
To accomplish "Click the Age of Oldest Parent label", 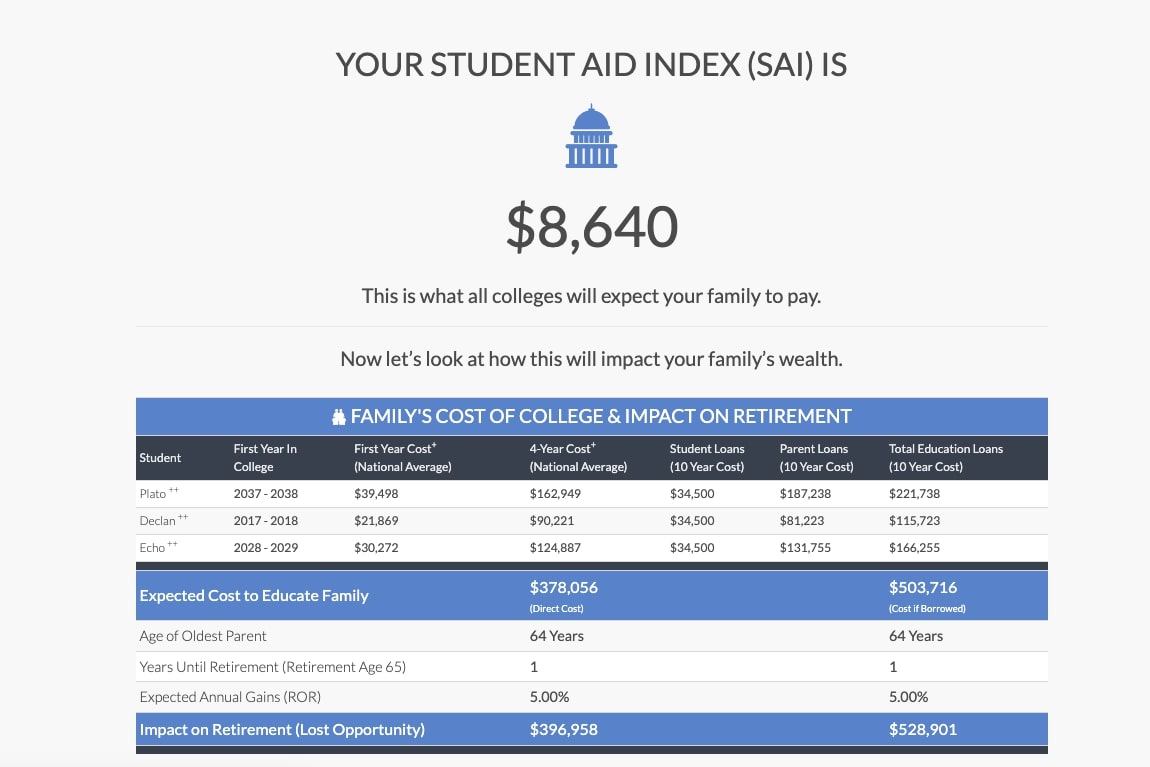I will point(202,636).
